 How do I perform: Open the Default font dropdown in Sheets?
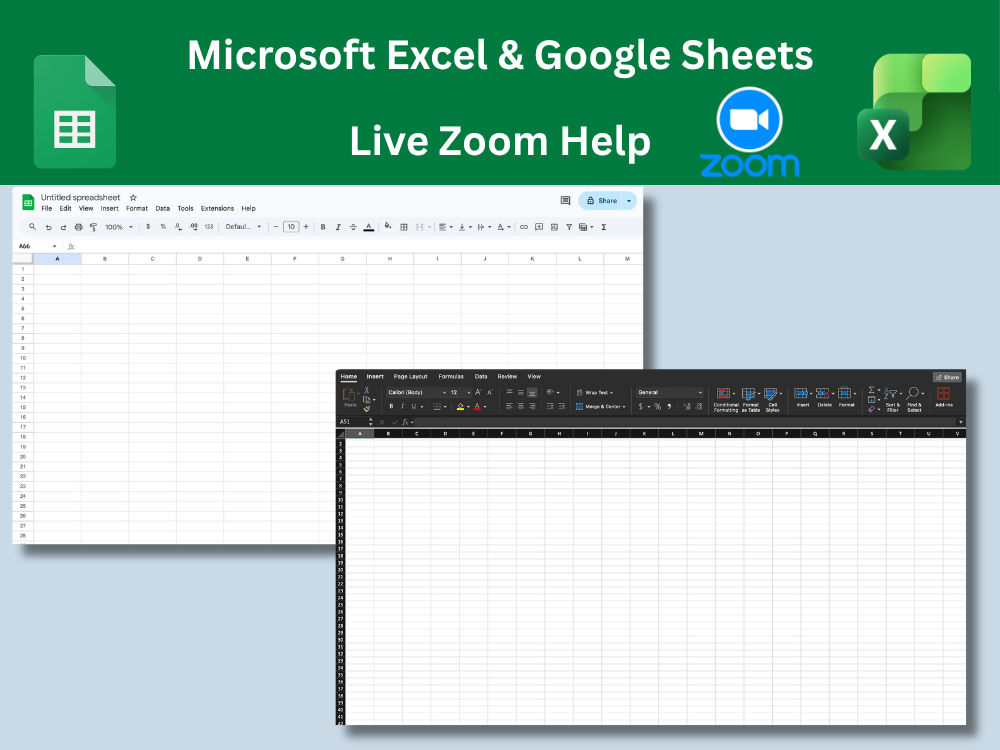243,226
